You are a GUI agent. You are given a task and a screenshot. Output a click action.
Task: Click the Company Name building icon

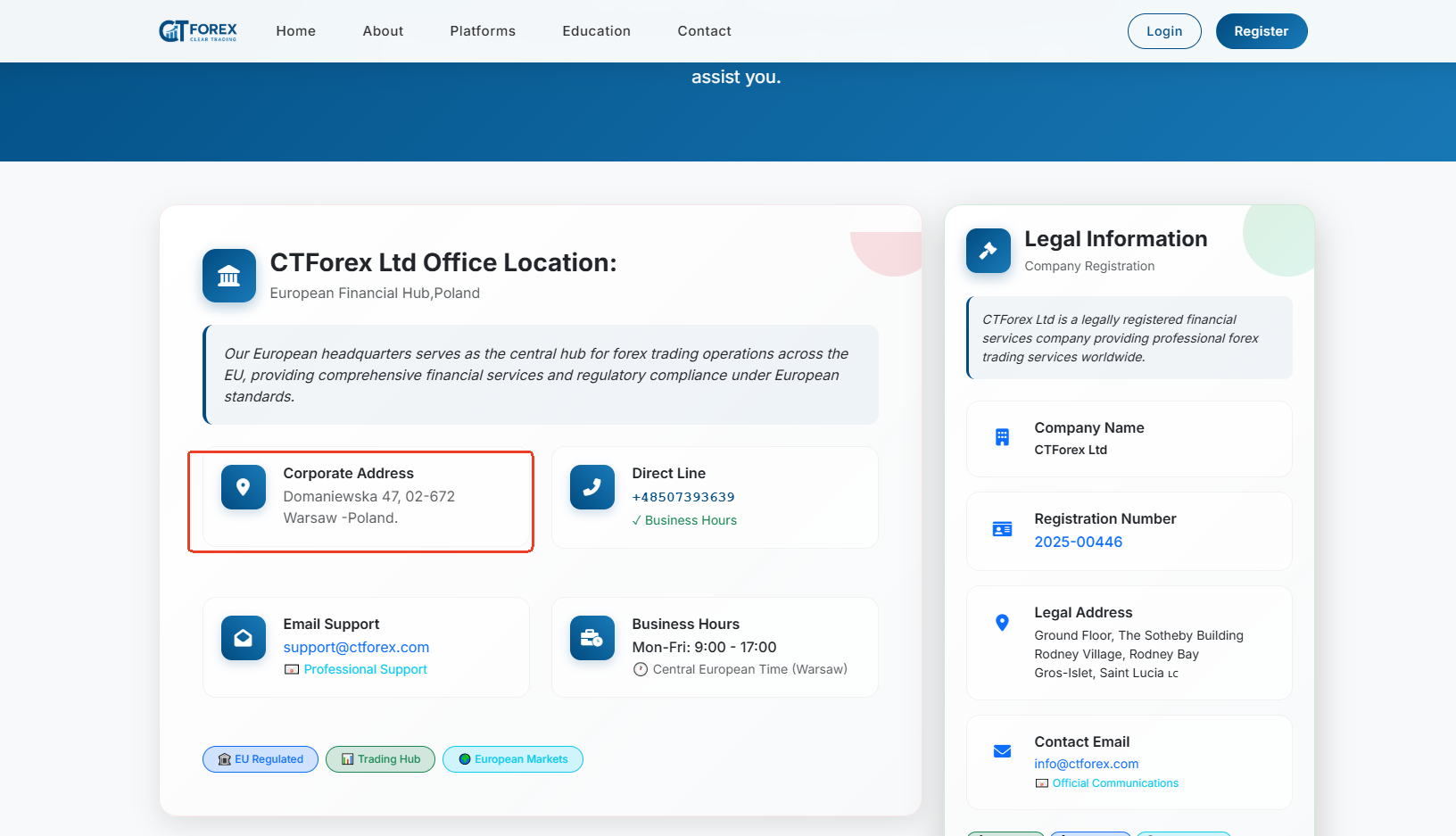click(1002, 437)
